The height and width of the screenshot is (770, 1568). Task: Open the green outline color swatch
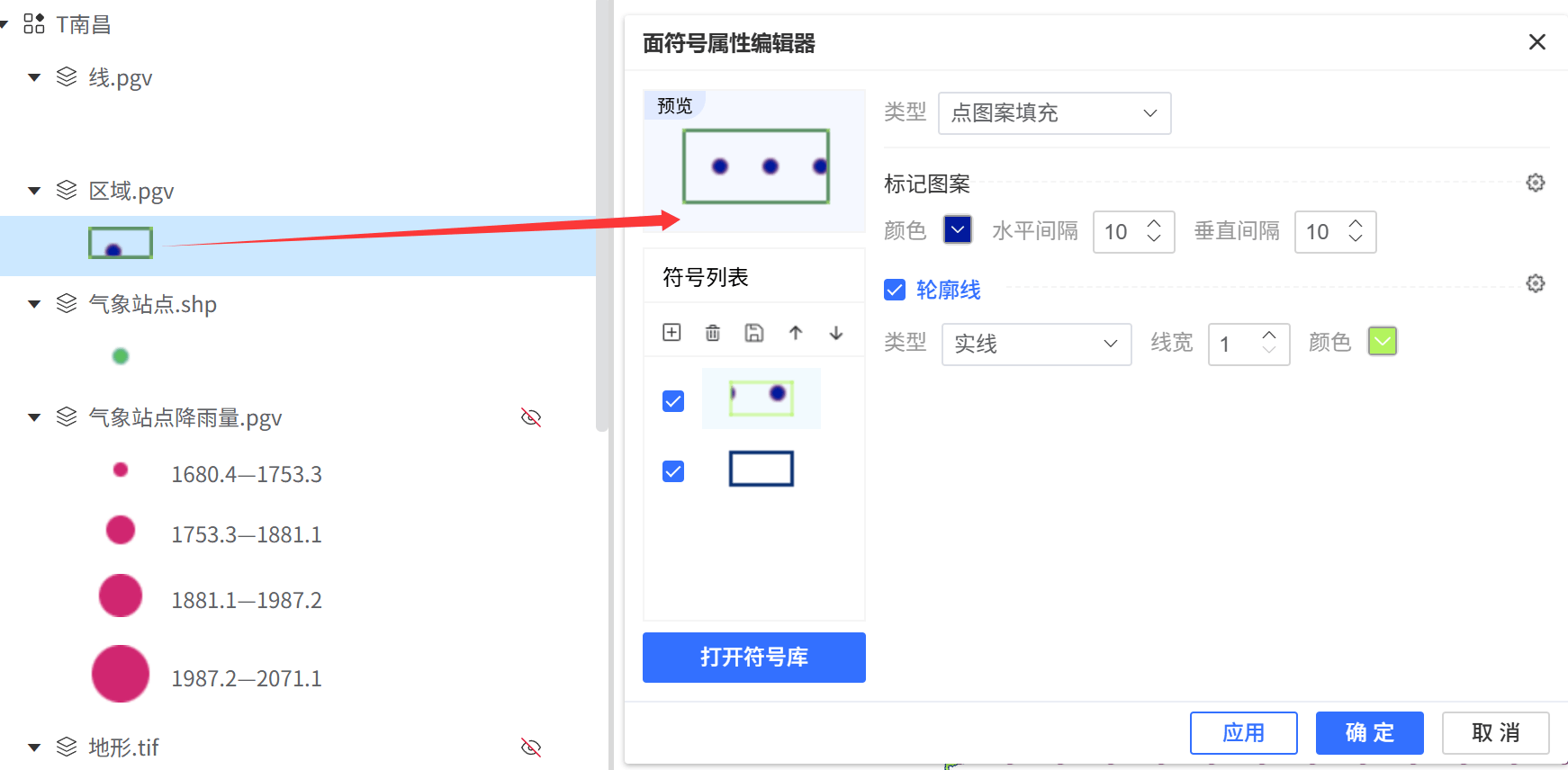tap(1382, 342)
